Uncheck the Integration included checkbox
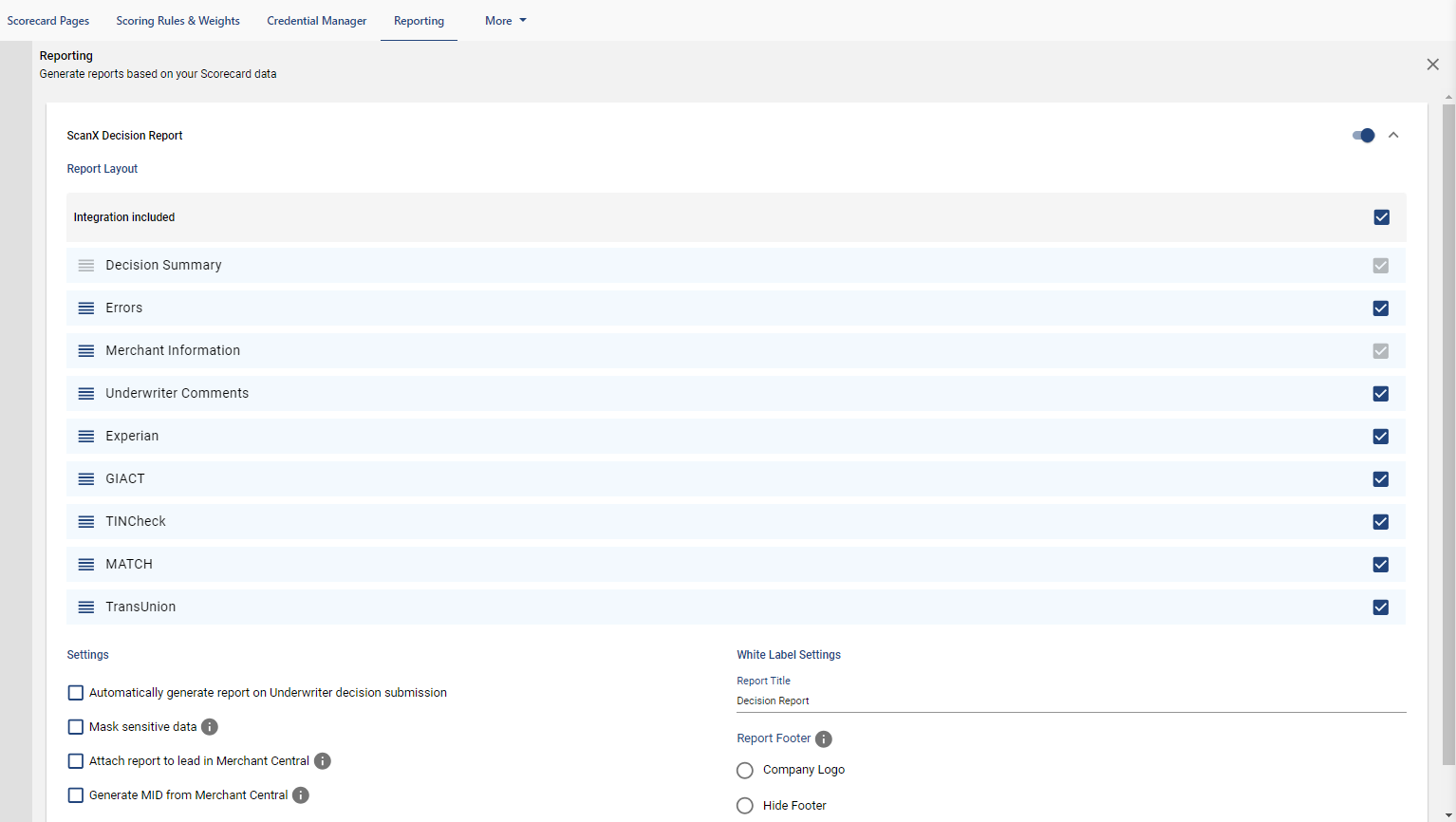This screenshot has width=1456, height=822. click(1382, 217)
